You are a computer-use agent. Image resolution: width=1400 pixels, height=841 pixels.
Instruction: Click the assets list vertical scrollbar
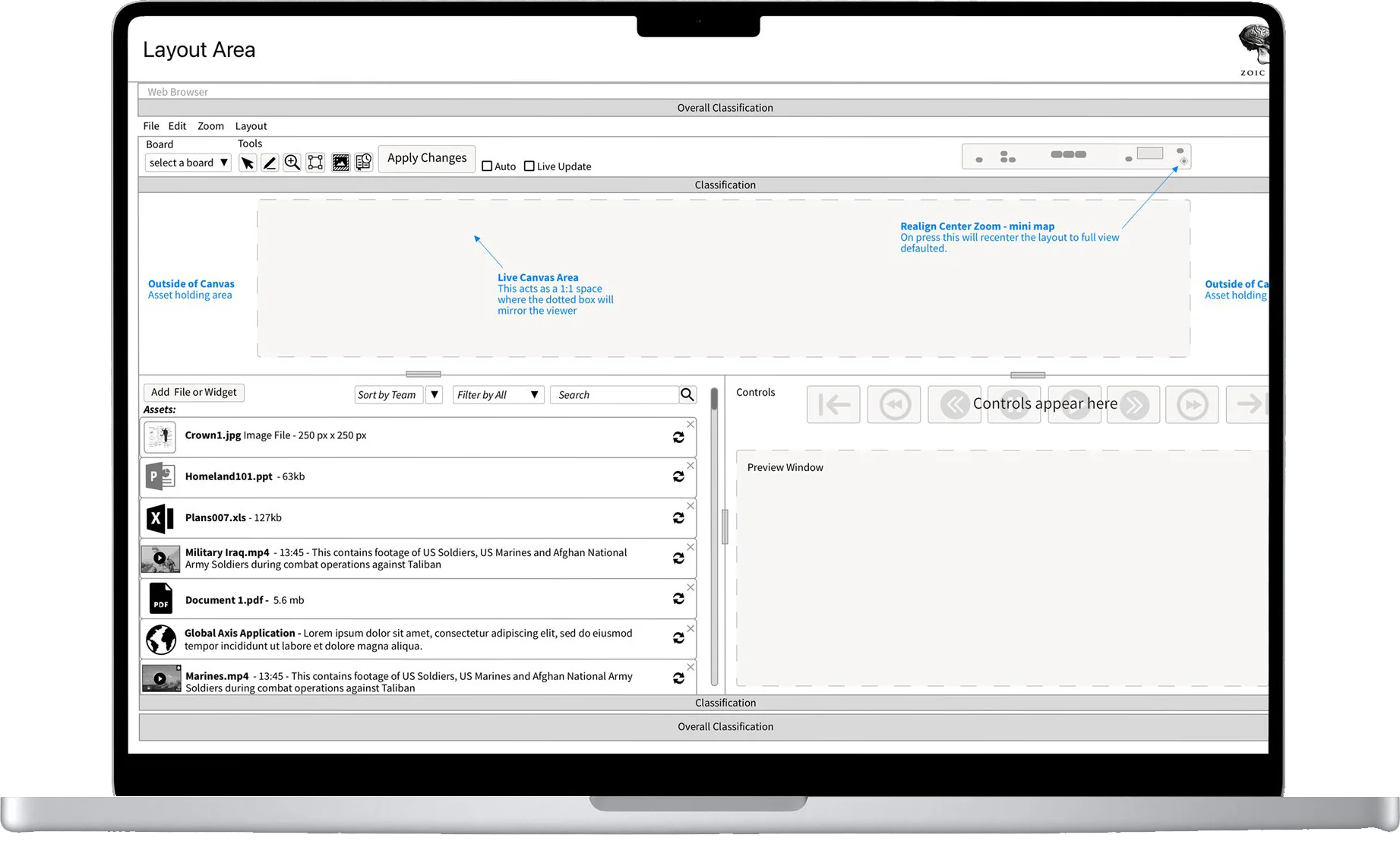pos(714,536)
